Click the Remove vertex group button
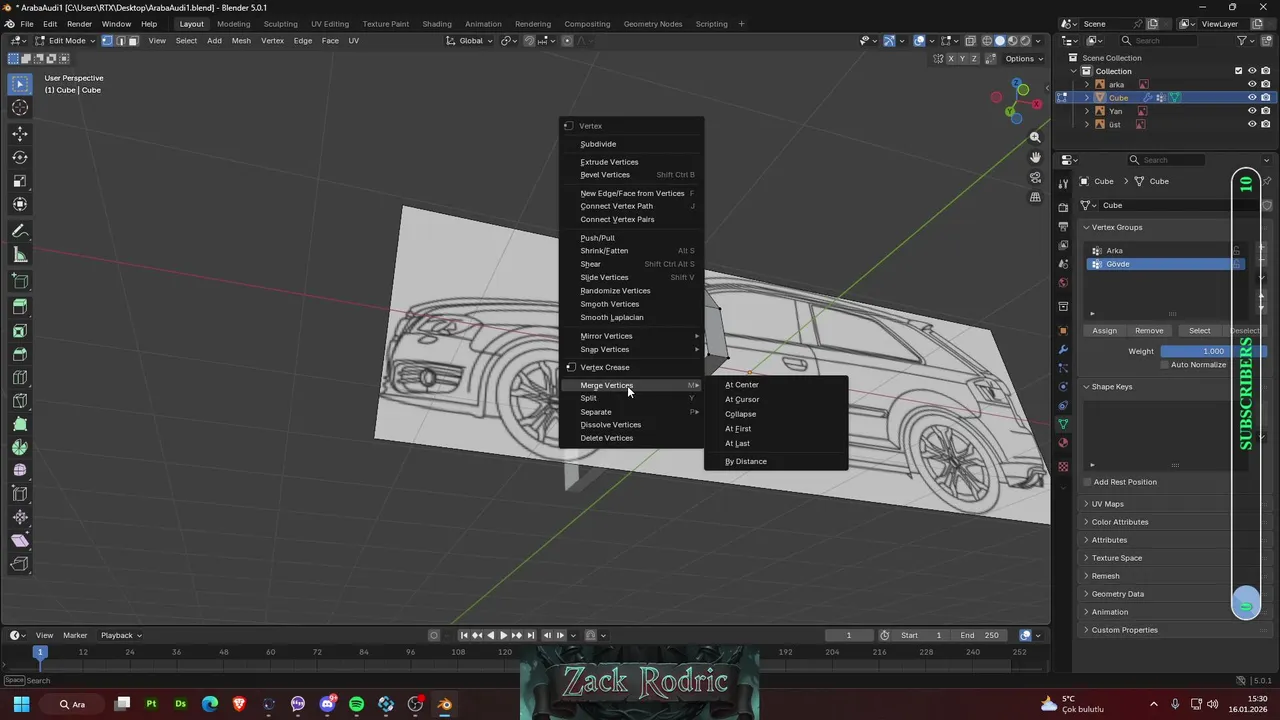The height and width of the screenshot is (720, 1280). pyautogui.click(x=1149, y=331)
